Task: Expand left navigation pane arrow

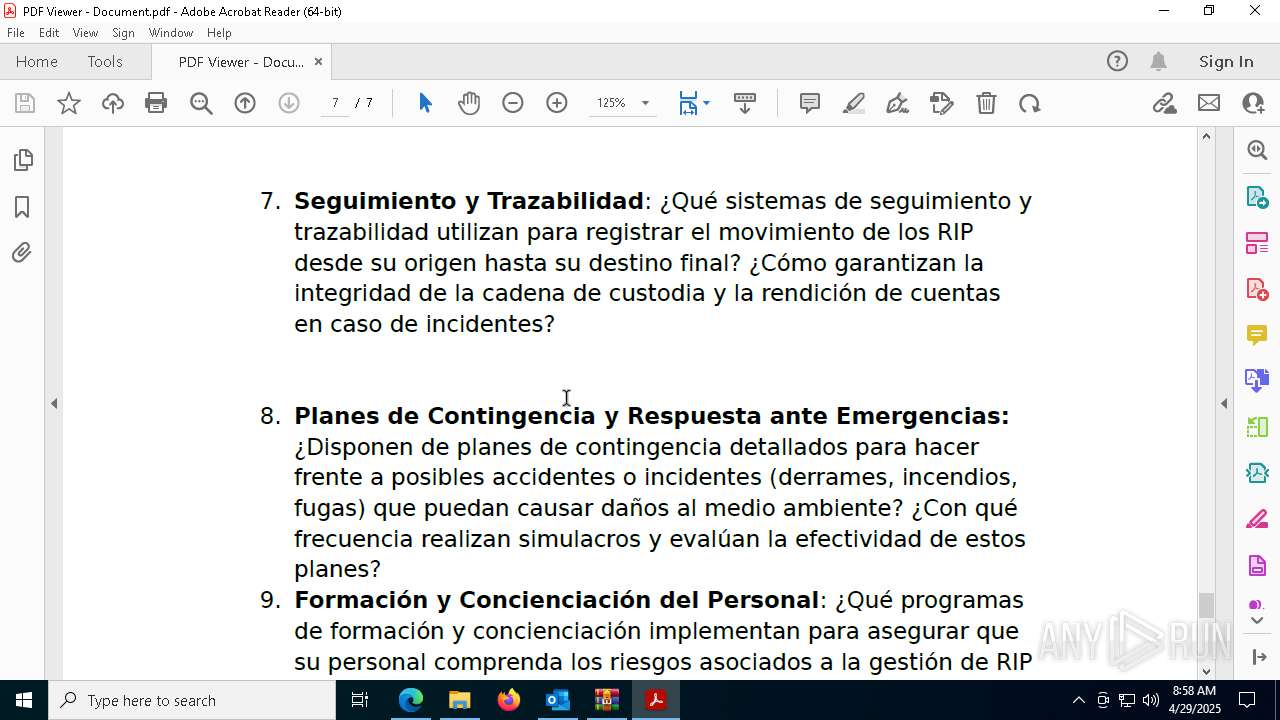Action: (x=54, y=403)
